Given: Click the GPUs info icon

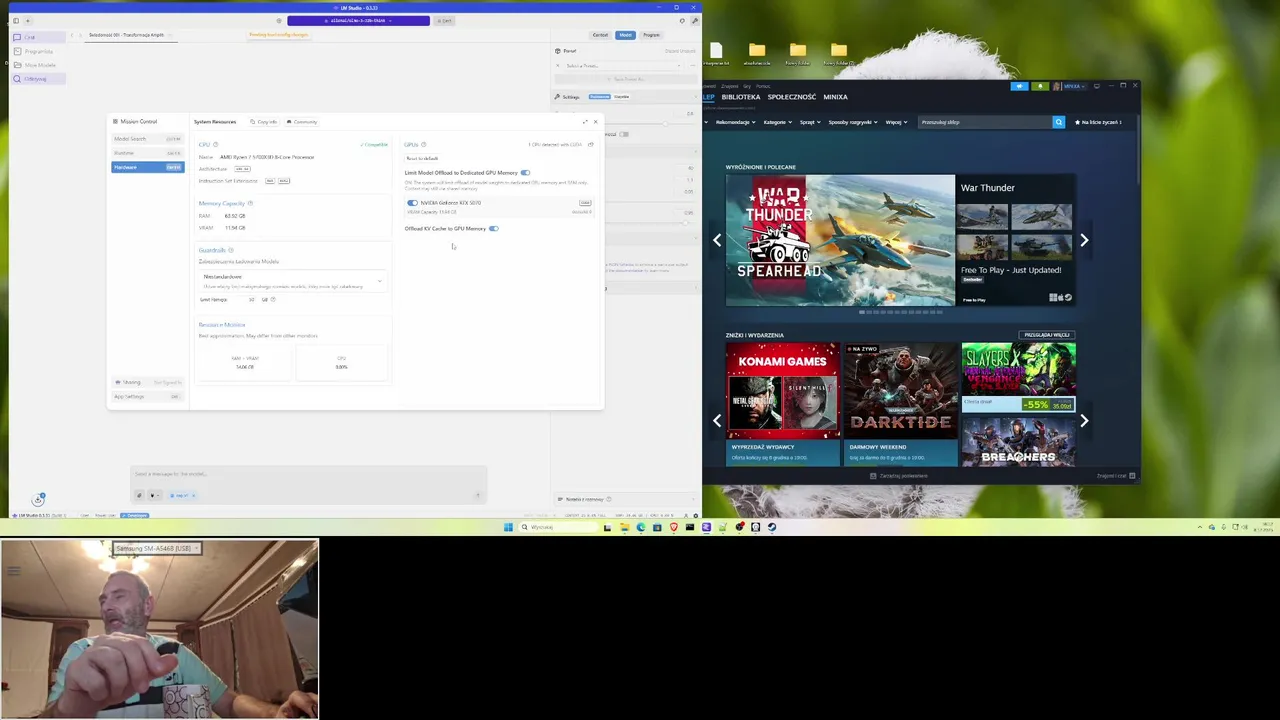Looking at the screenshot, I should [424, 145].
